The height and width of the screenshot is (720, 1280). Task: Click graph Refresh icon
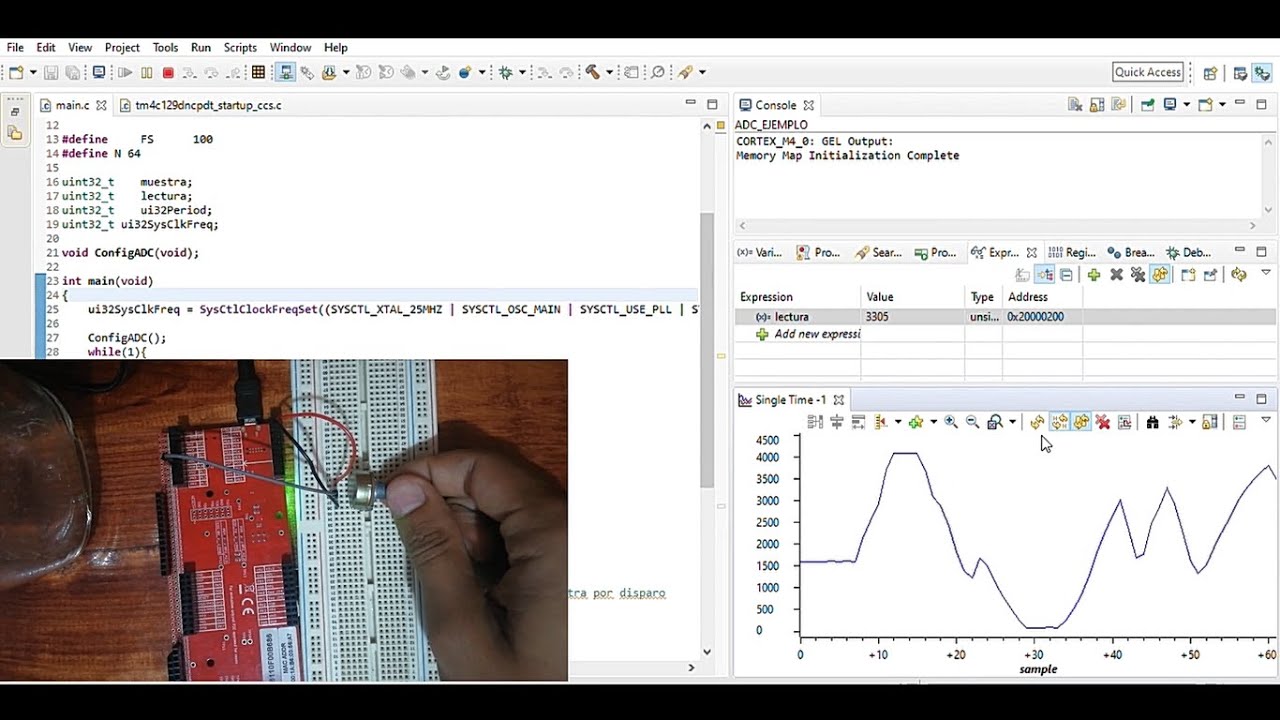[x=1037, y=422]
